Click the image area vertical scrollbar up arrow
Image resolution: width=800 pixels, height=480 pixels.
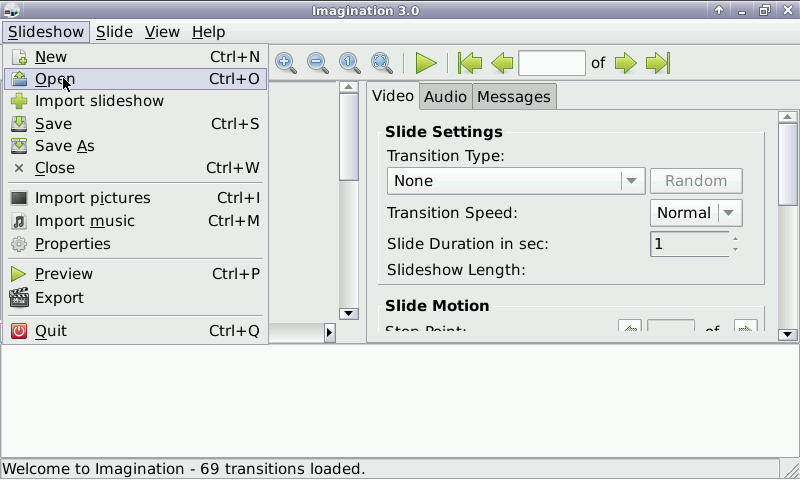point(348,87)
